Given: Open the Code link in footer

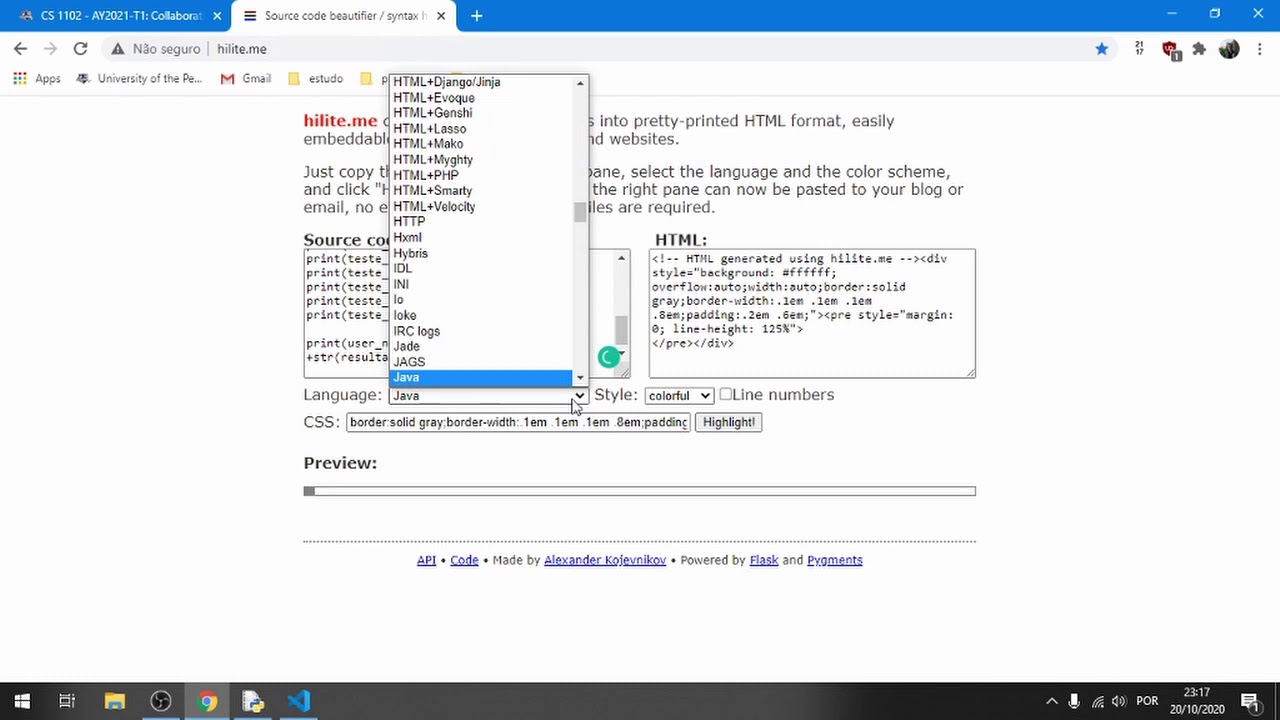Looking at the screenshot, I should tap(464, 560).
